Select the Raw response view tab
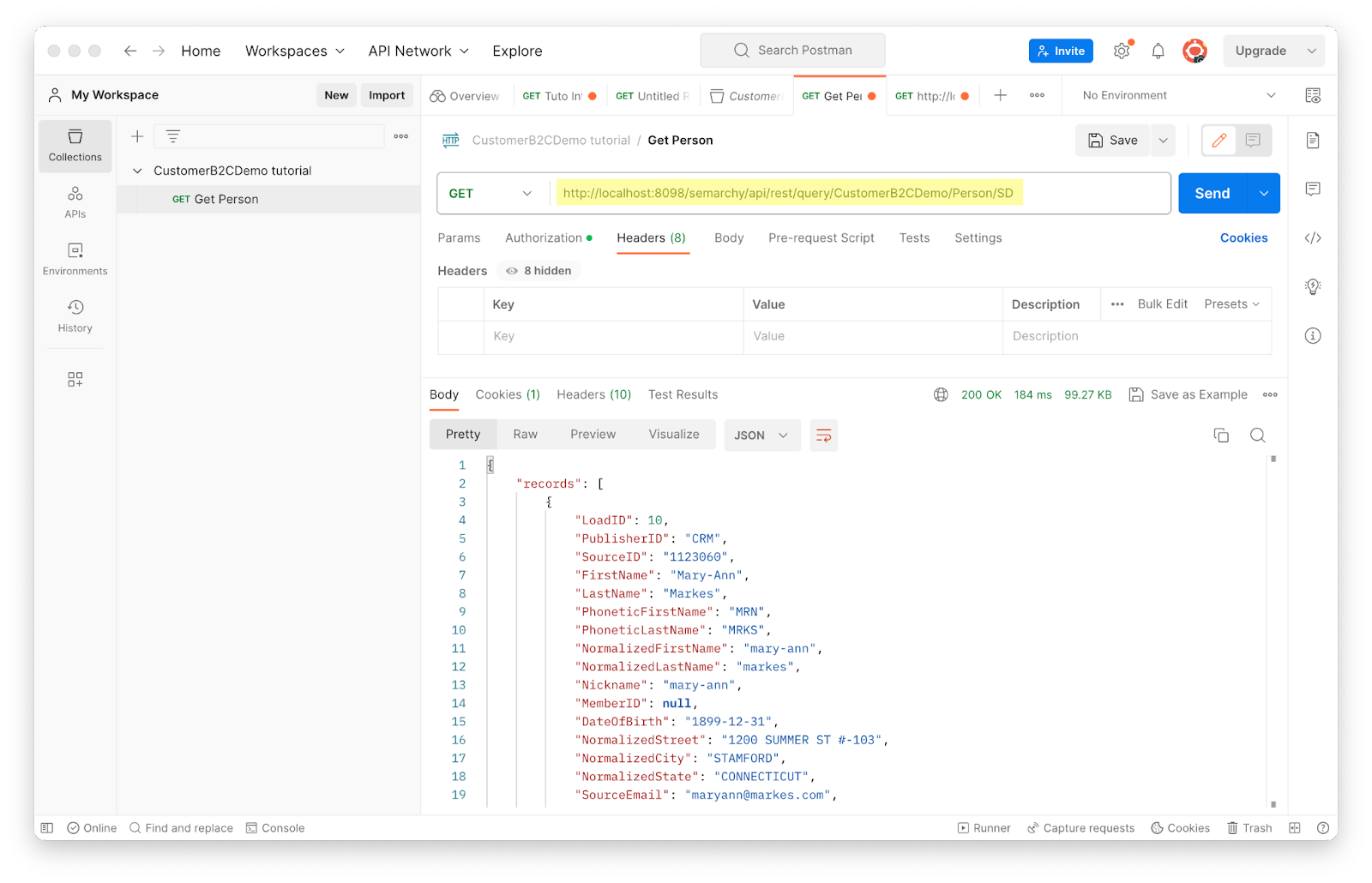The height and width of the screenshot is (883, 1372). pos(525,435)
